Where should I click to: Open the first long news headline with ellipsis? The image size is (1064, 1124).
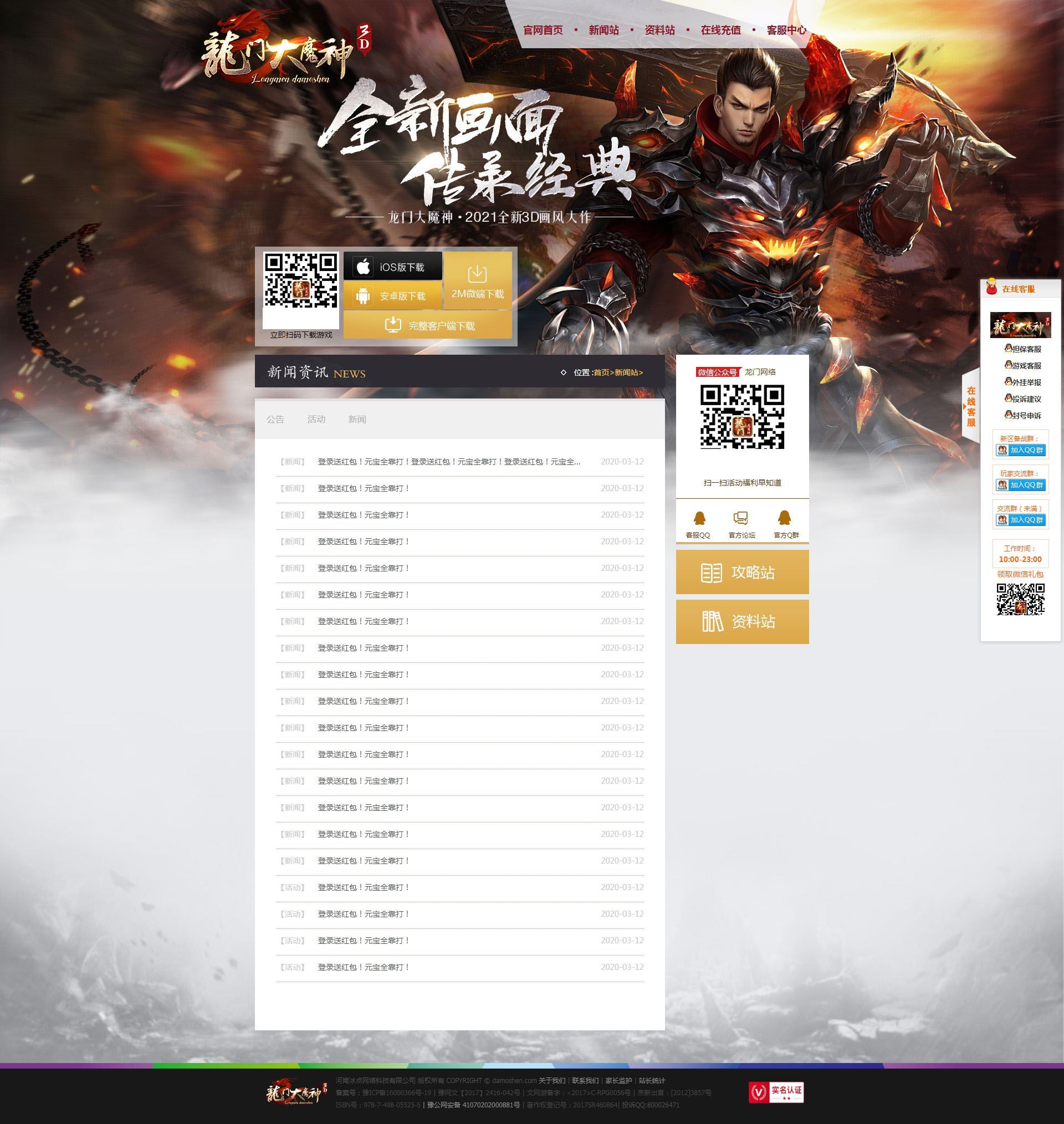coord(449,462)
